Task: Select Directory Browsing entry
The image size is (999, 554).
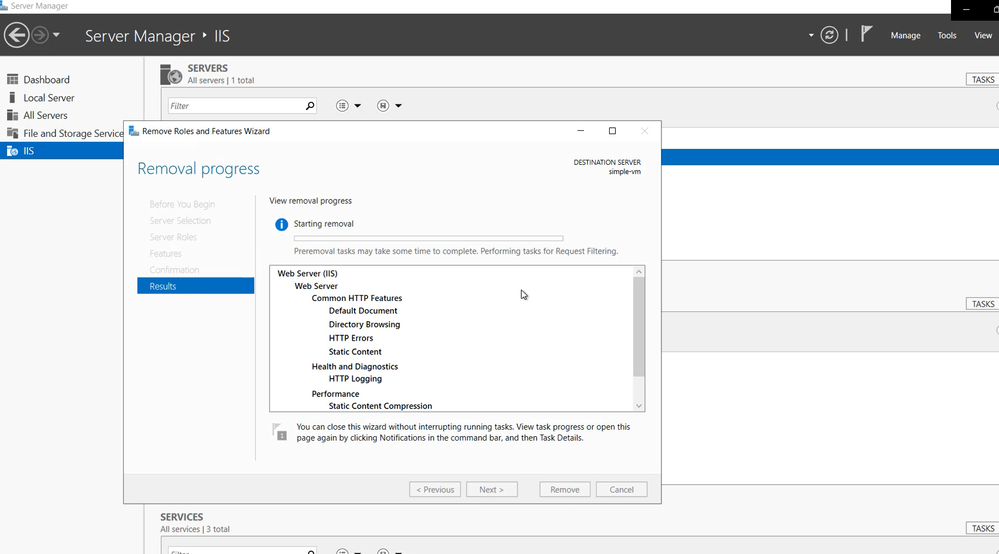Action: click(x=364, y=324)
